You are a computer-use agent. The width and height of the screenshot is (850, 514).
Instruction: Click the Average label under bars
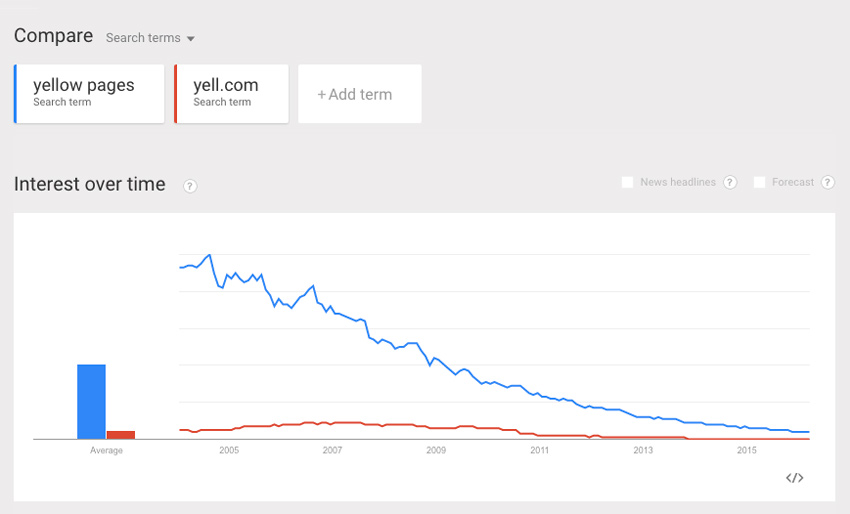(x=107, y=451)
